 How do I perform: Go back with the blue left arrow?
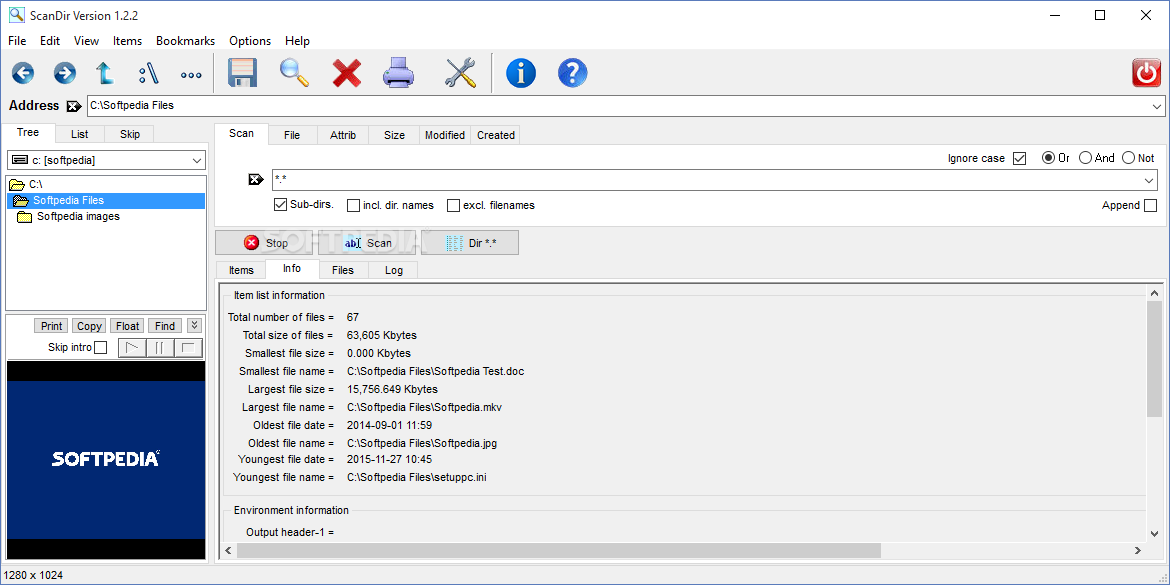23,73
